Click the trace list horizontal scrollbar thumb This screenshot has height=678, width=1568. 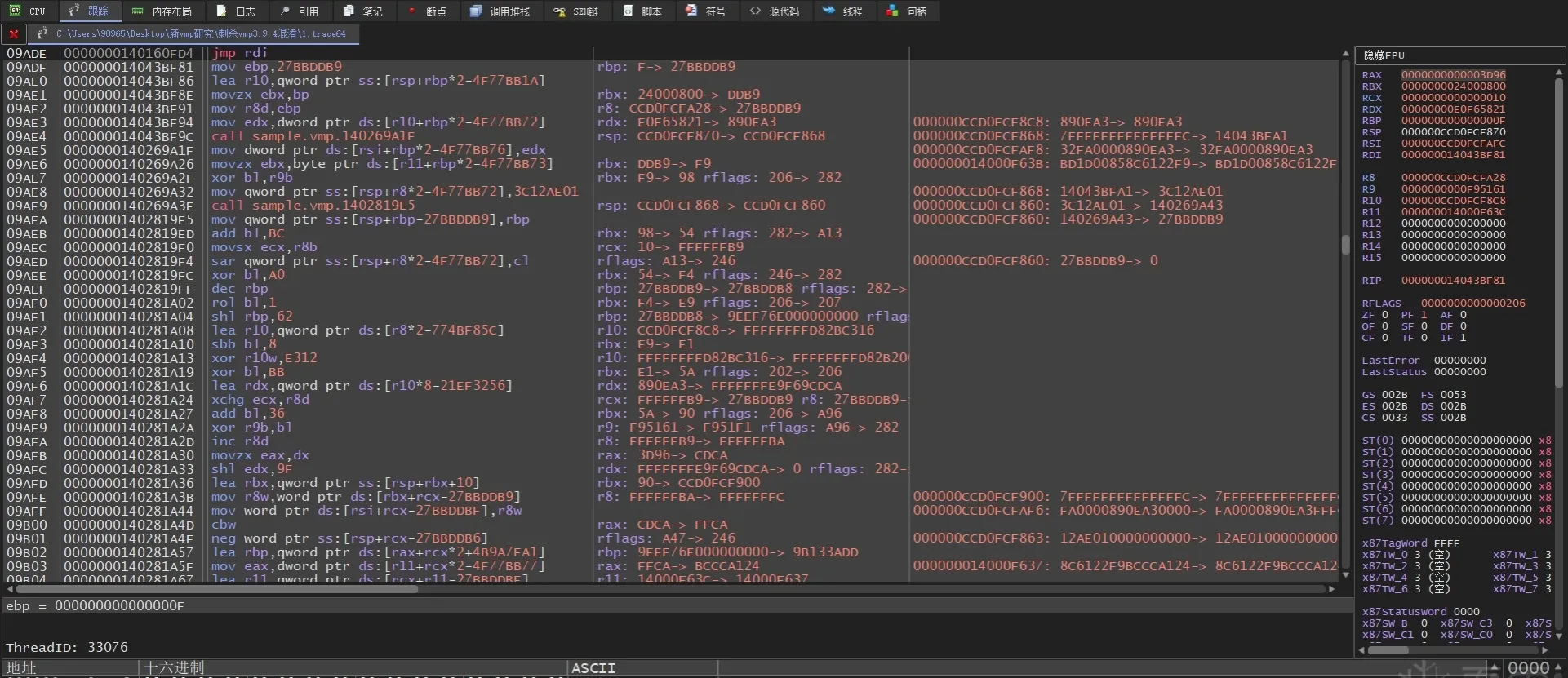[x=217, y=588]
